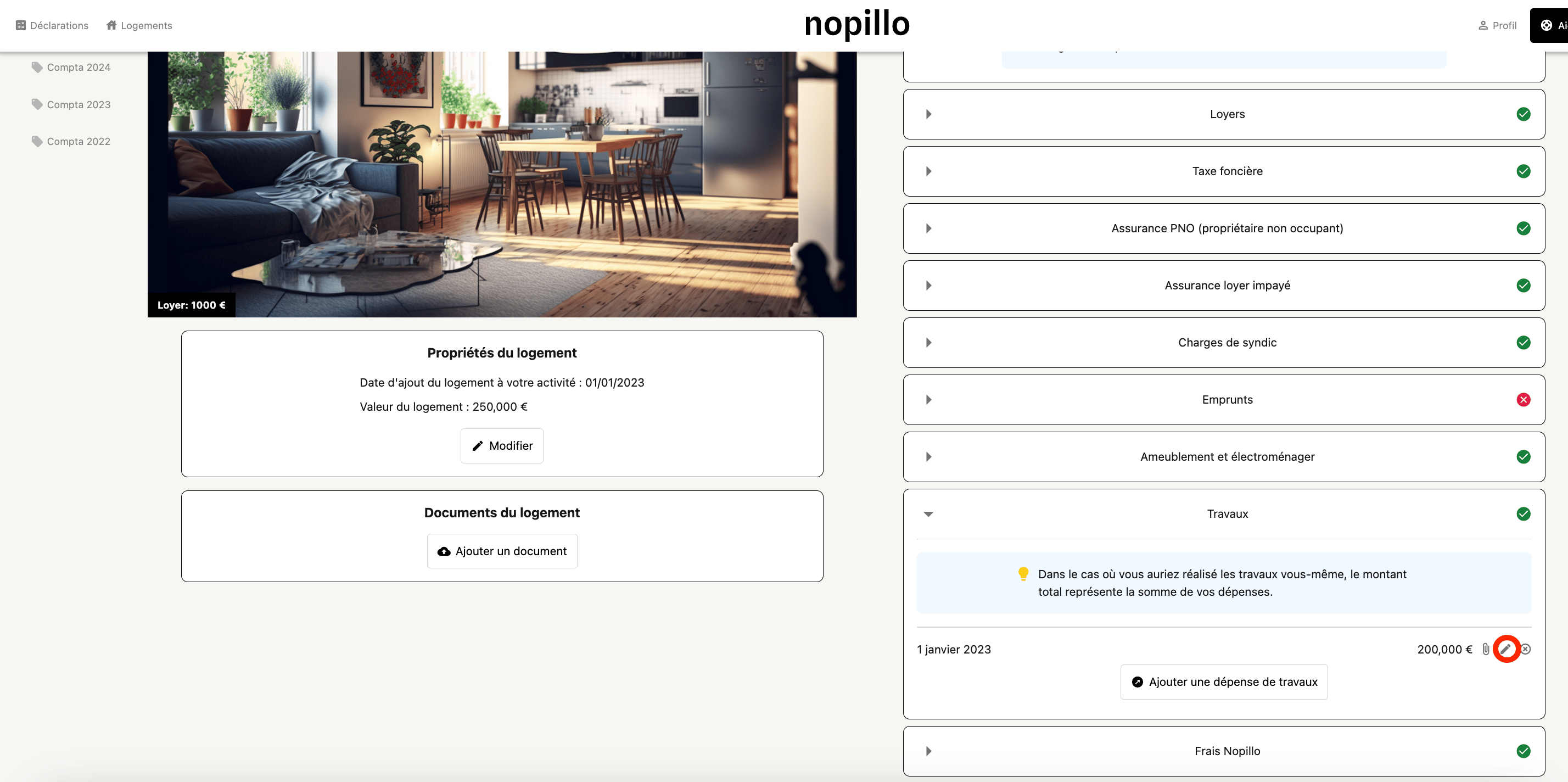Expand the Loyers section arrow
The image size is (1568, 782).
[928, 114]
